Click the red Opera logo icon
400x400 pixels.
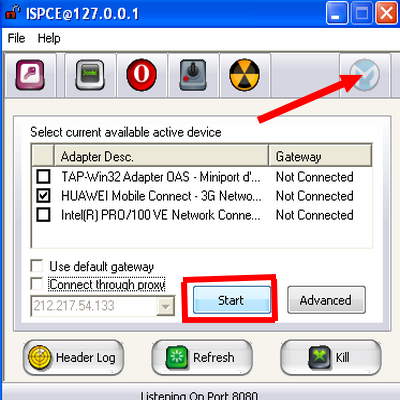(141, 75)
